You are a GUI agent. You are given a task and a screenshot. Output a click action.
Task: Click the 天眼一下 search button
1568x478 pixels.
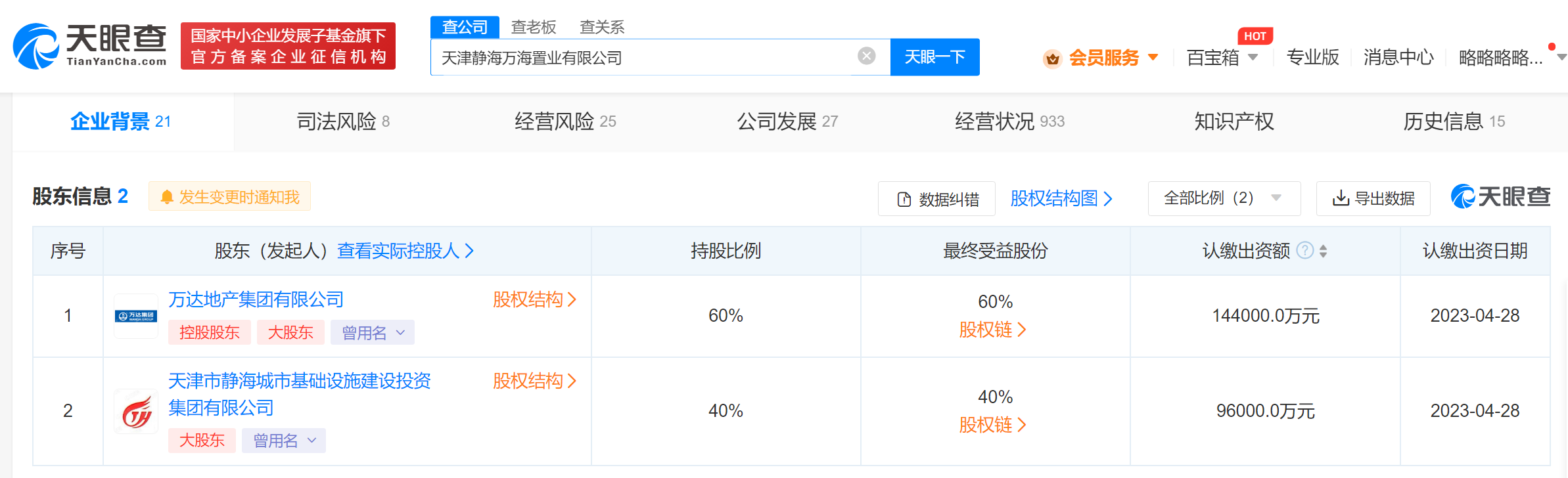click(934, 57)
